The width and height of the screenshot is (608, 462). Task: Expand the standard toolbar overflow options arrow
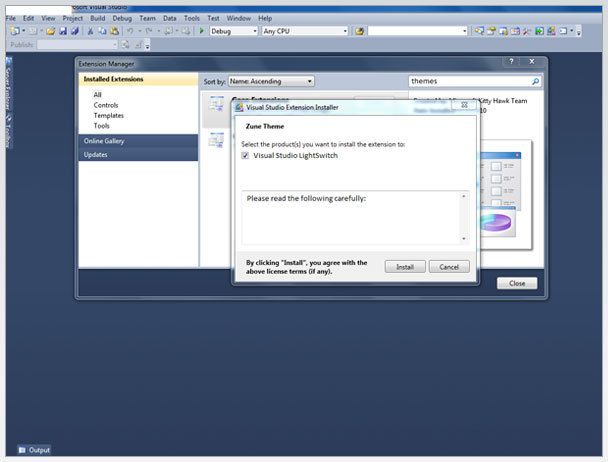579,32
